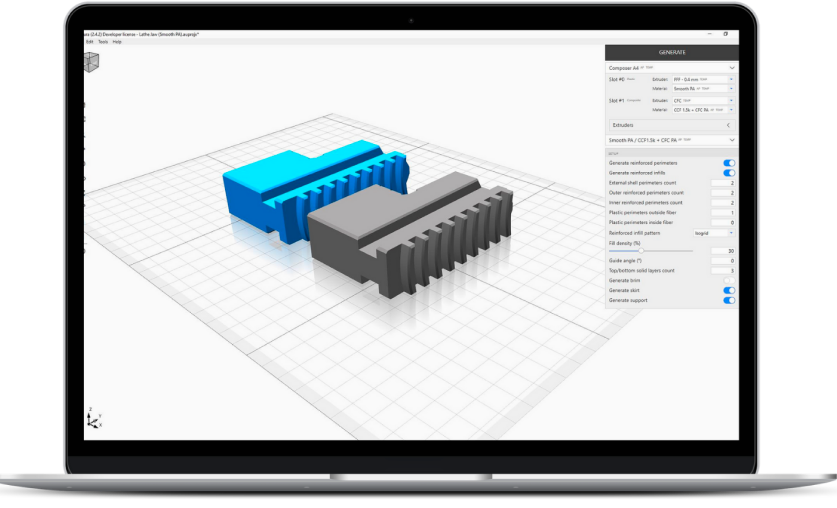
Task: Open the Edit menu
Action: pos(90,42)
